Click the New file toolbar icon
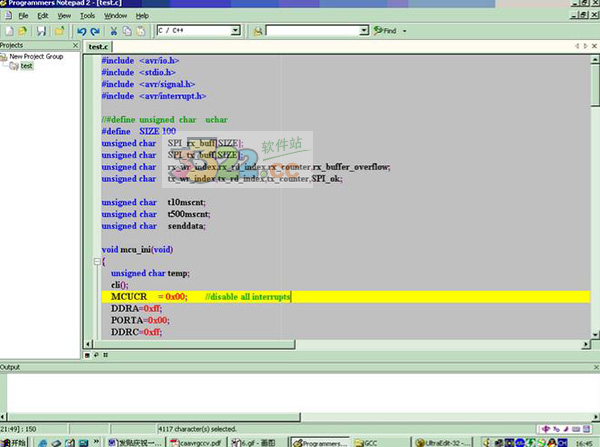This screenshot has height=447, width=600. tap(8, 31)
